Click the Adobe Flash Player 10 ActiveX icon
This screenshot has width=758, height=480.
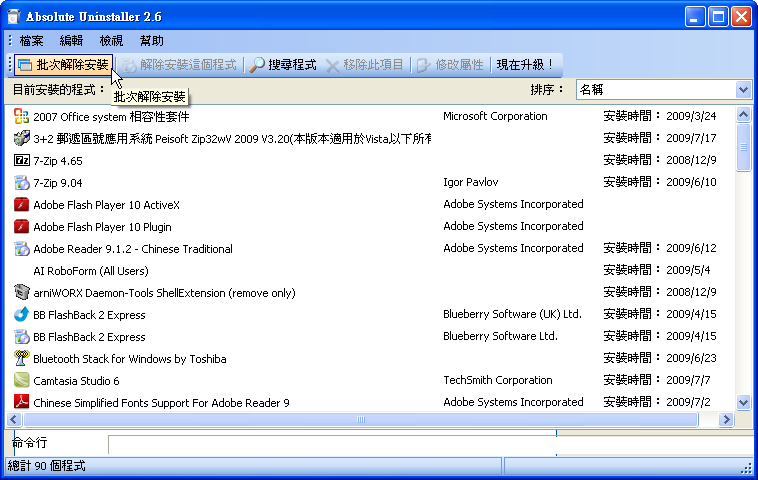(x=22, y=205)
